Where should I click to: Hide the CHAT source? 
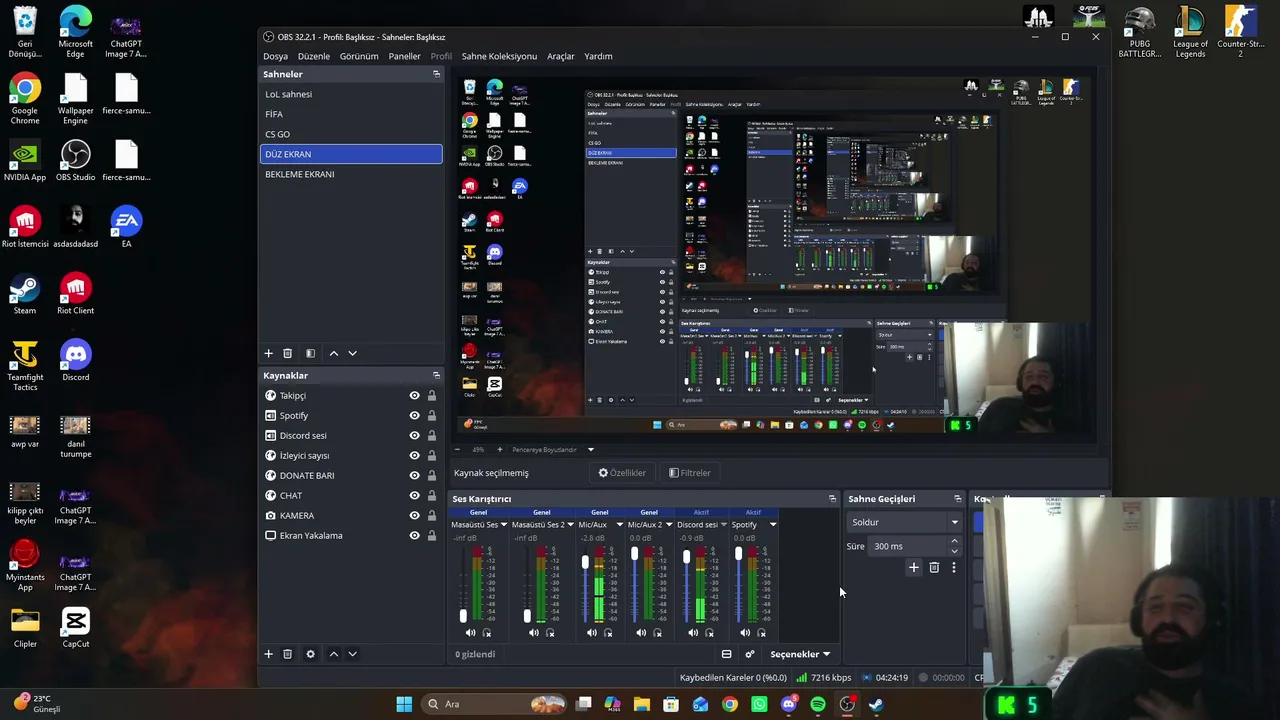click(414, 496)
